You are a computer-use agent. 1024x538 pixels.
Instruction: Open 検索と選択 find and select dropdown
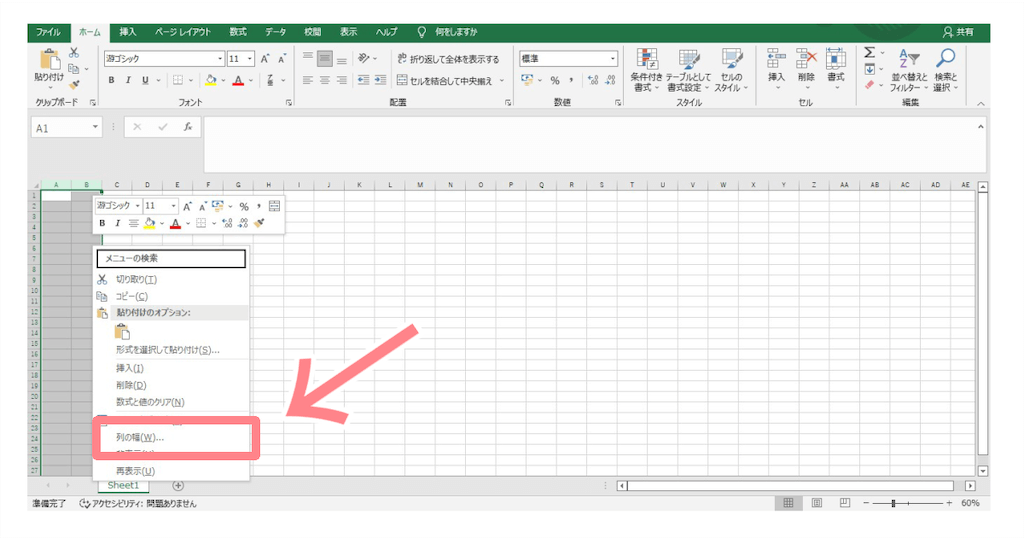(x=945, y=71)
